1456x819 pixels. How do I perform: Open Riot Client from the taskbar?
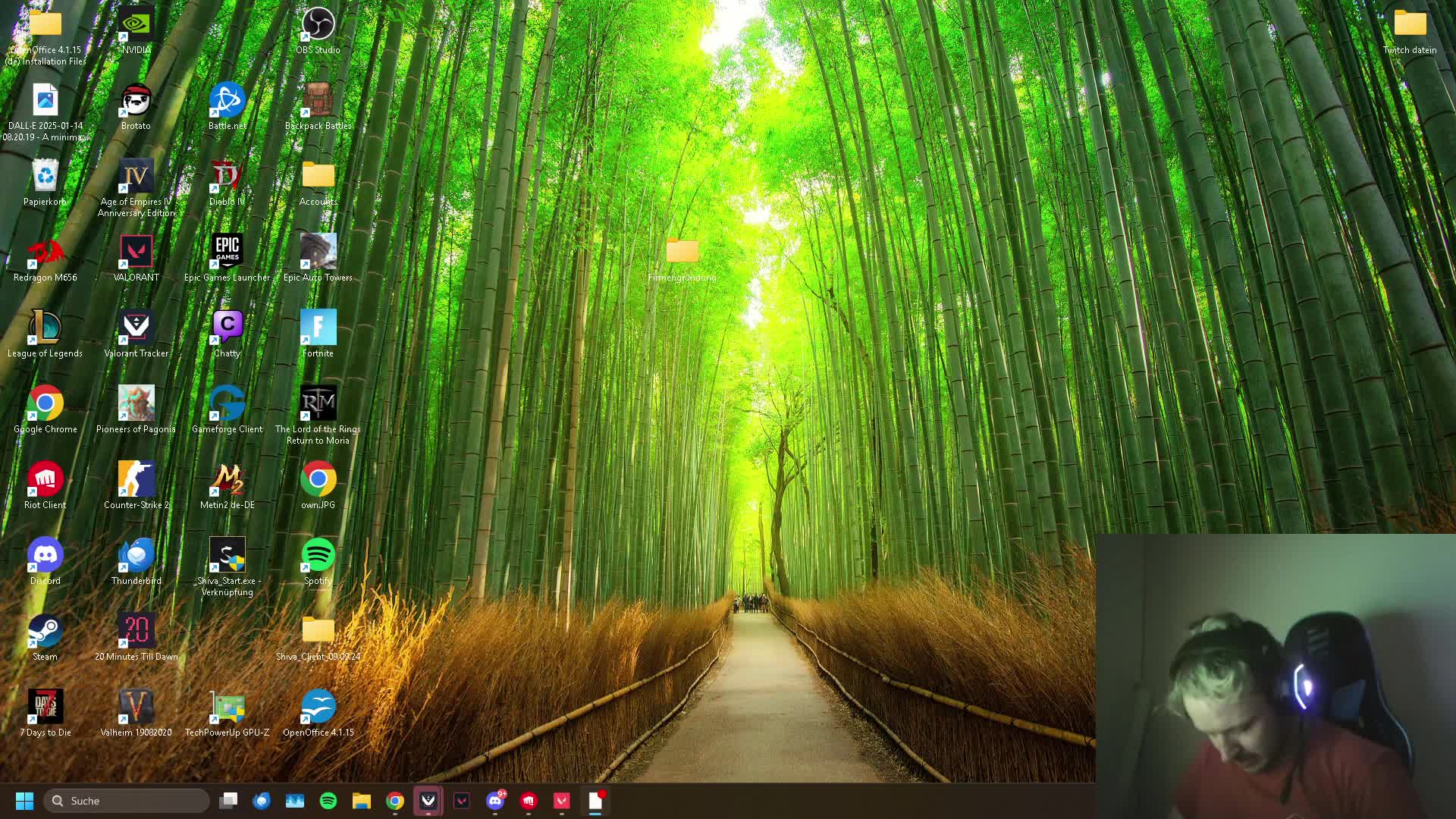tap(529, 801)
